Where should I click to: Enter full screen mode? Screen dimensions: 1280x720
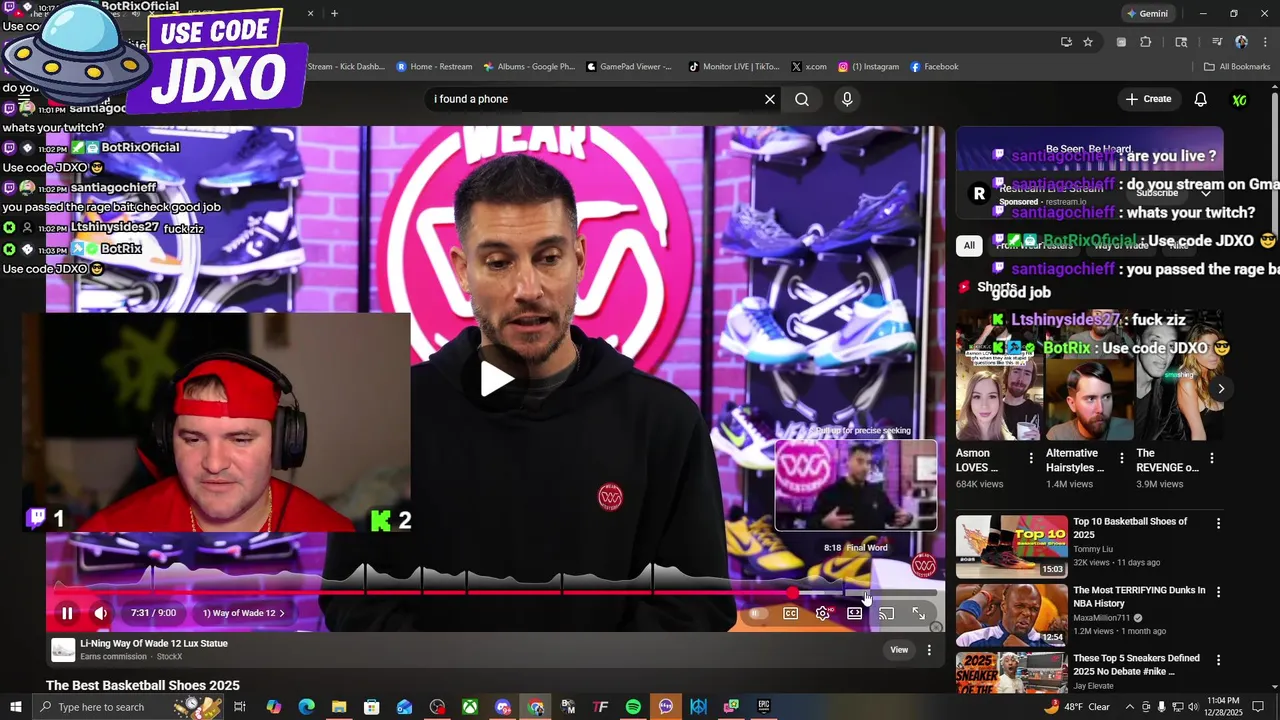918,613
